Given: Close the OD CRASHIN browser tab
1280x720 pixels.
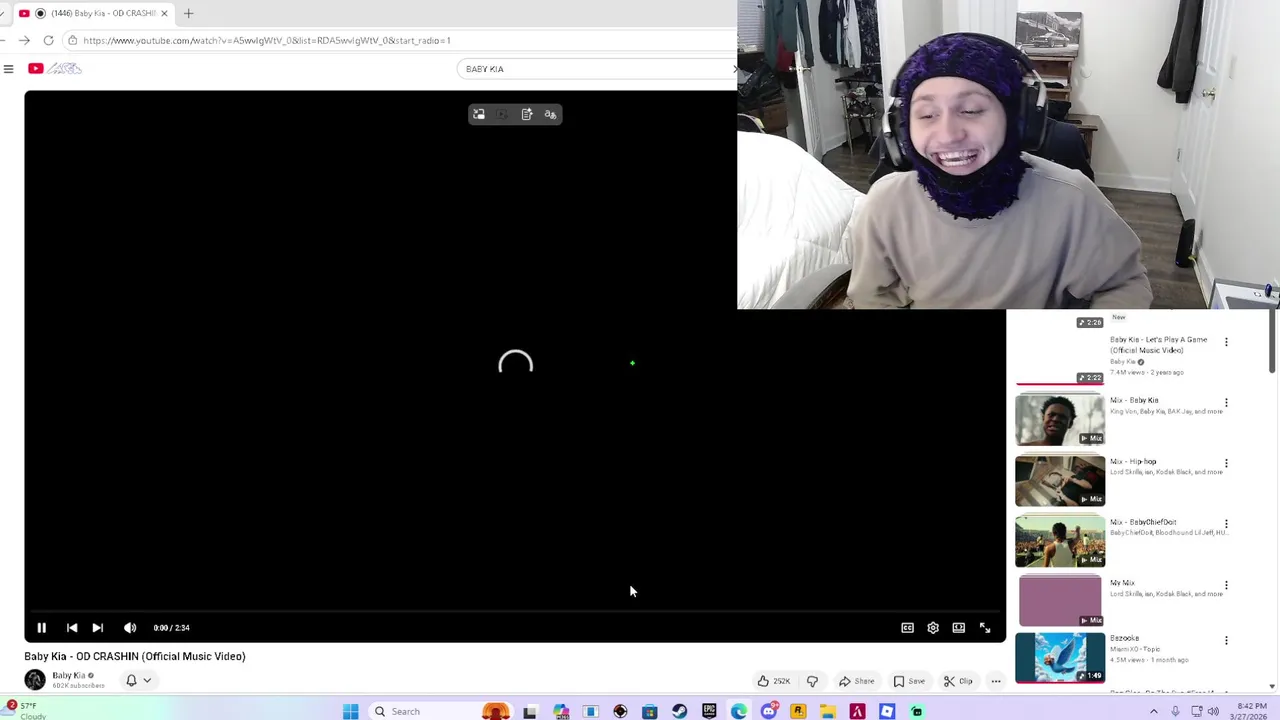Looking at the screenshot, I should (164, 13).
